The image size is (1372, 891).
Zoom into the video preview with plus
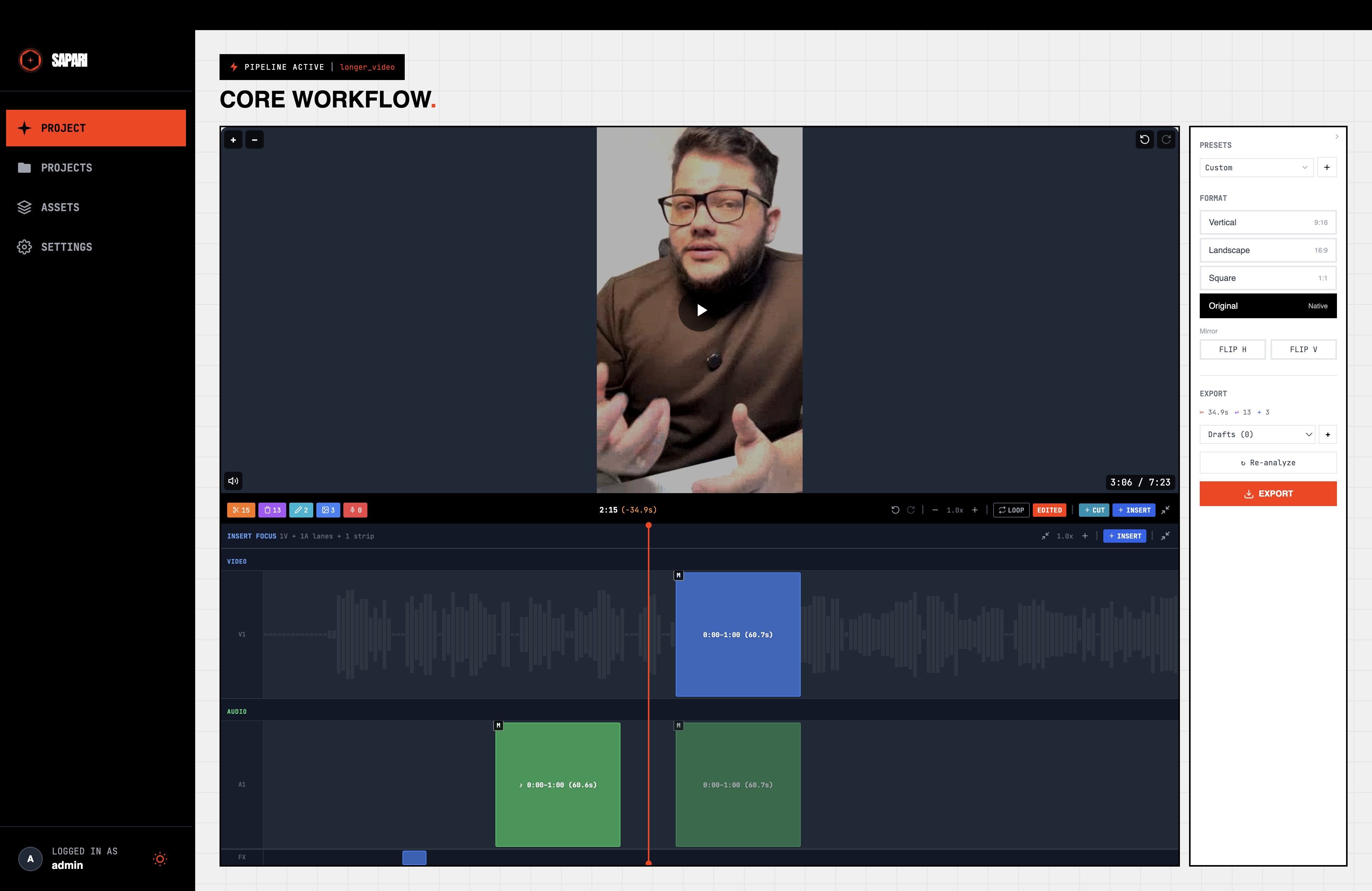(234, 139)
